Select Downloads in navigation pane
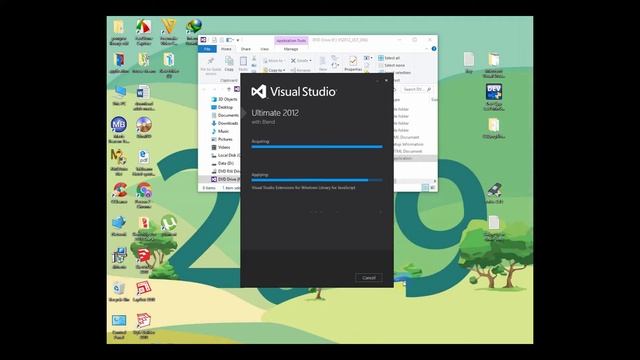 [x=224, y=123]
